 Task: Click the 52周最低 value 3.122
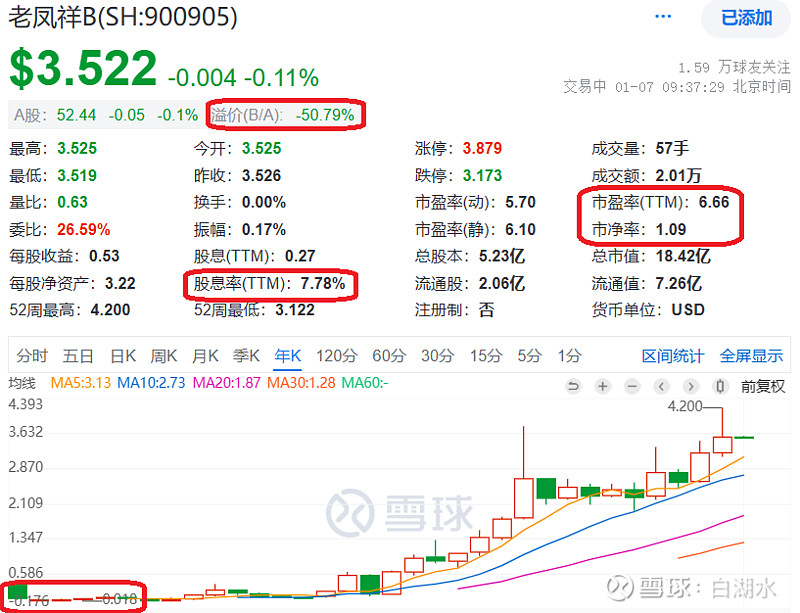(x=295, y=310)
